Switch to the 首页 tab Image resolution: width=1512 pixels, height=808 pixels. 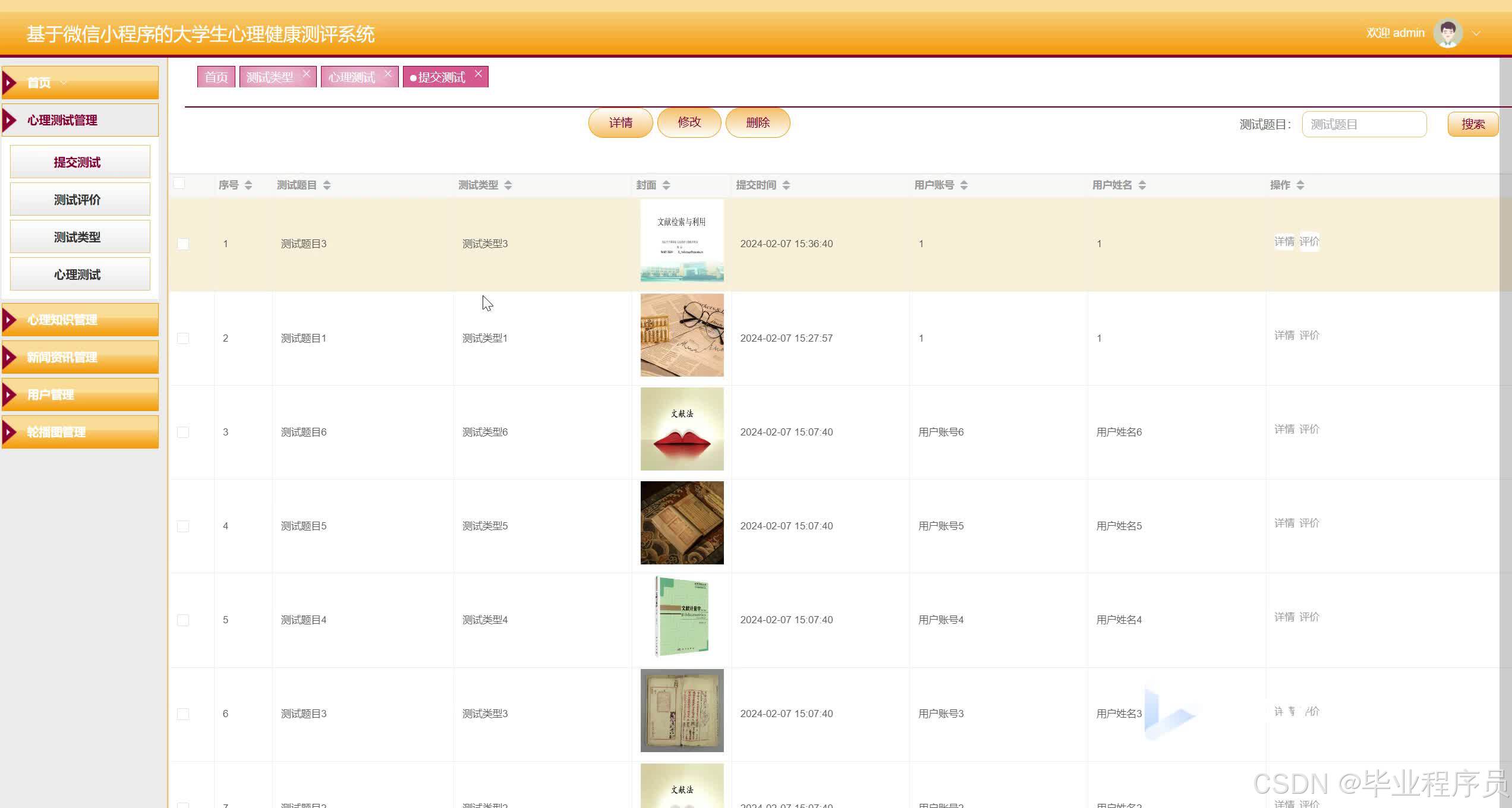click(216, 77)
